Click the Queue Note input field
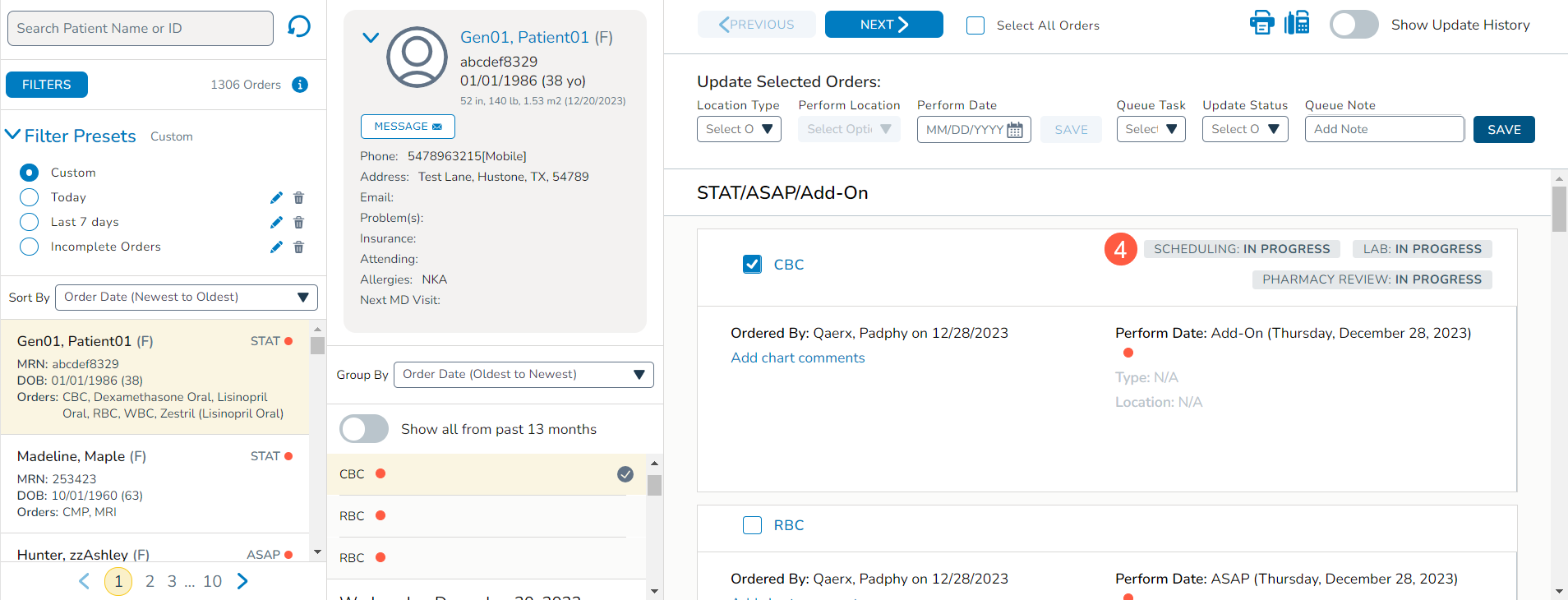The image size is (1568, 600). (x=1384, y=130)
